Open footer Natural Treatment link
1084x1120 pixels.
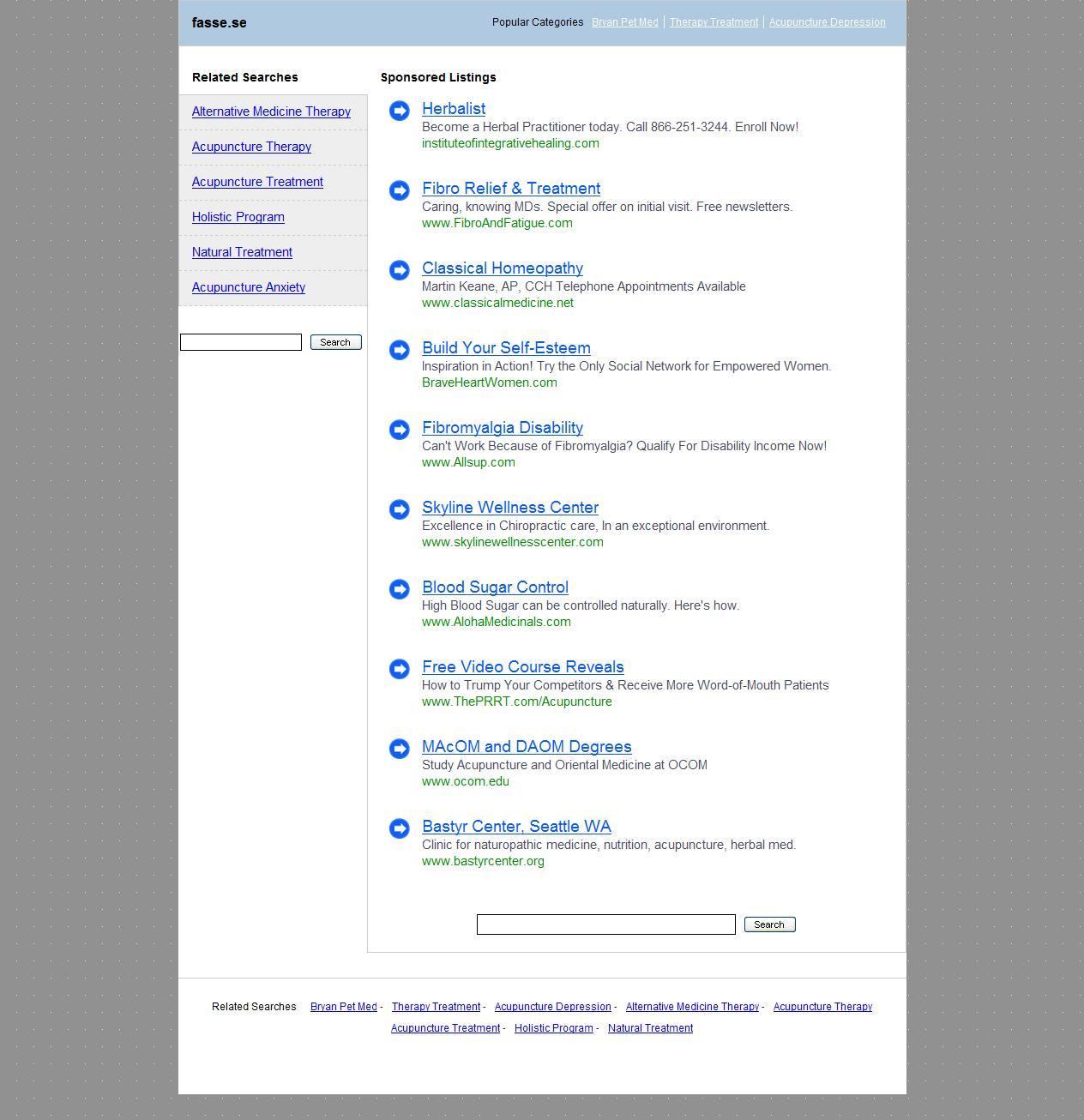[650, 1028]
